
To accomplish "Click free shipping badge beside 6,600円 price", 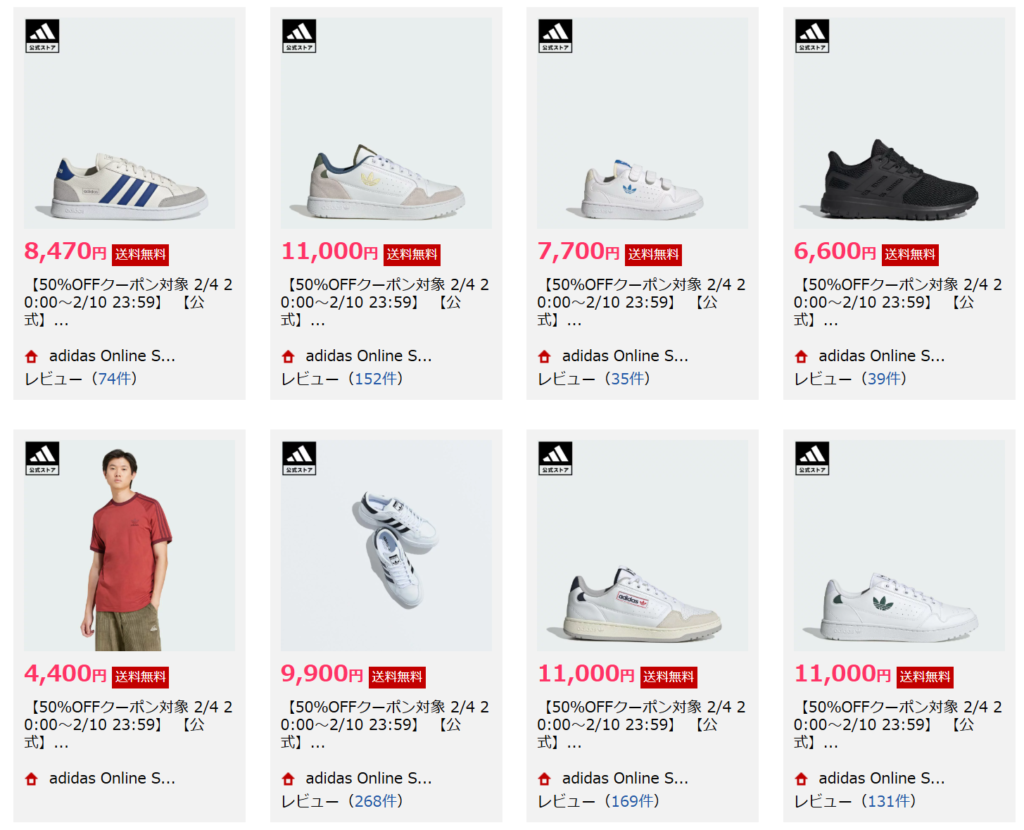I will (x=910, y=254).
